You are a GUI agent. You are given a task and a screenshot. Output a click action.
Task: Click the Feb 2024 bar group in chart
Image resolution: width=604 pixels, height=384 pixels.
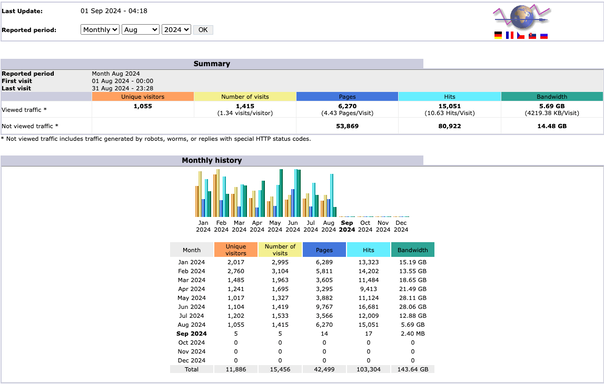click(x=221, y=193)
